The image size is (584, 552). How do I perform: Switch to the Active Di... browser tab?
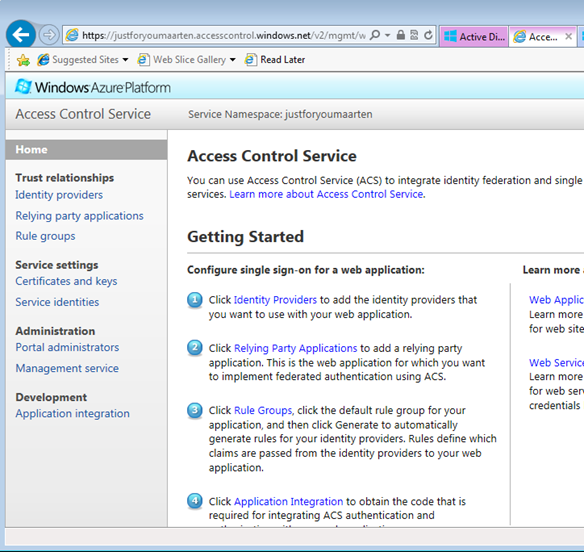[474, 37]
